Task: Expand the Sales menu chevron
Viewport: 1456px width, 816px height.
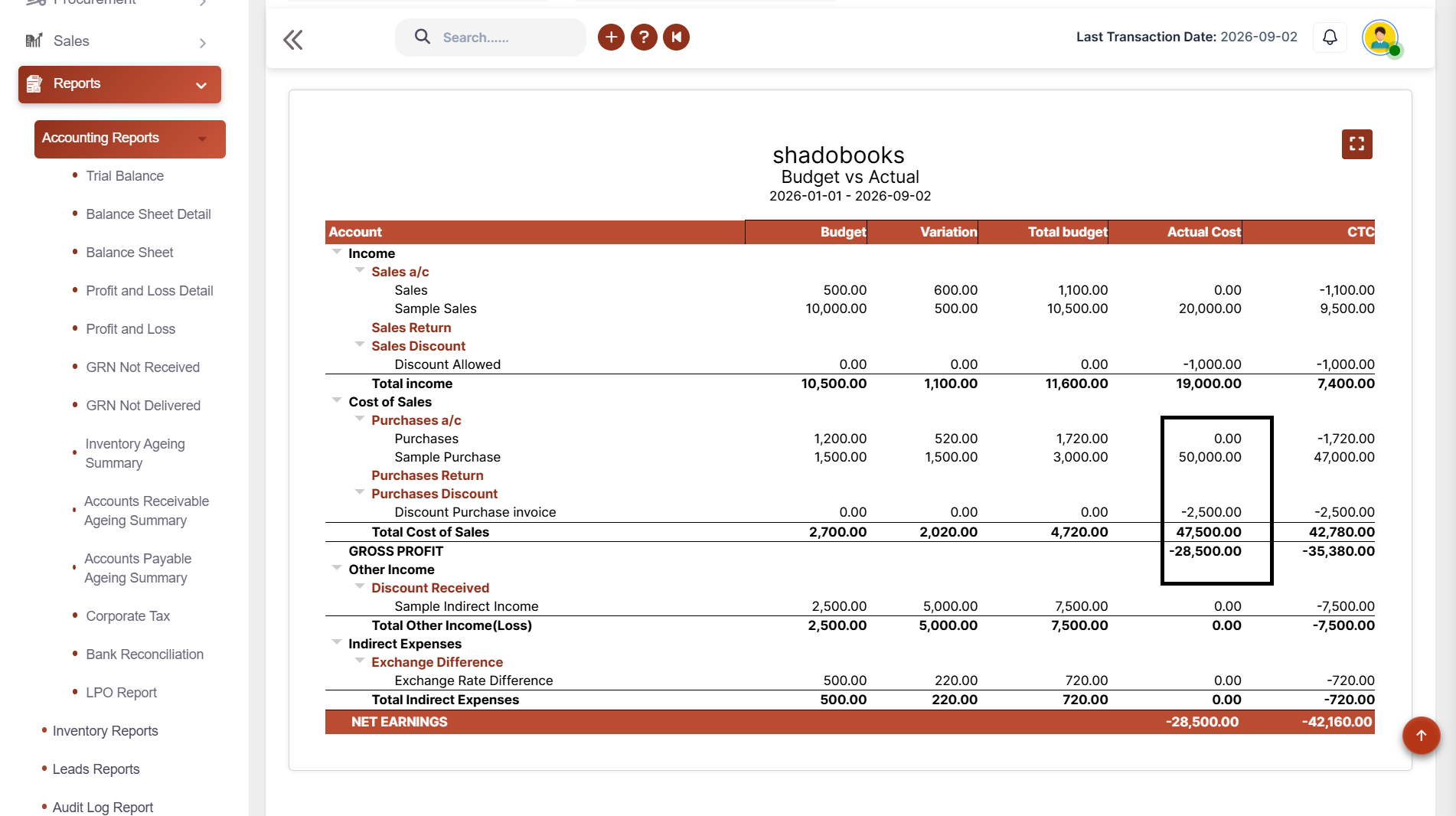Action: (x=203, y=43)
